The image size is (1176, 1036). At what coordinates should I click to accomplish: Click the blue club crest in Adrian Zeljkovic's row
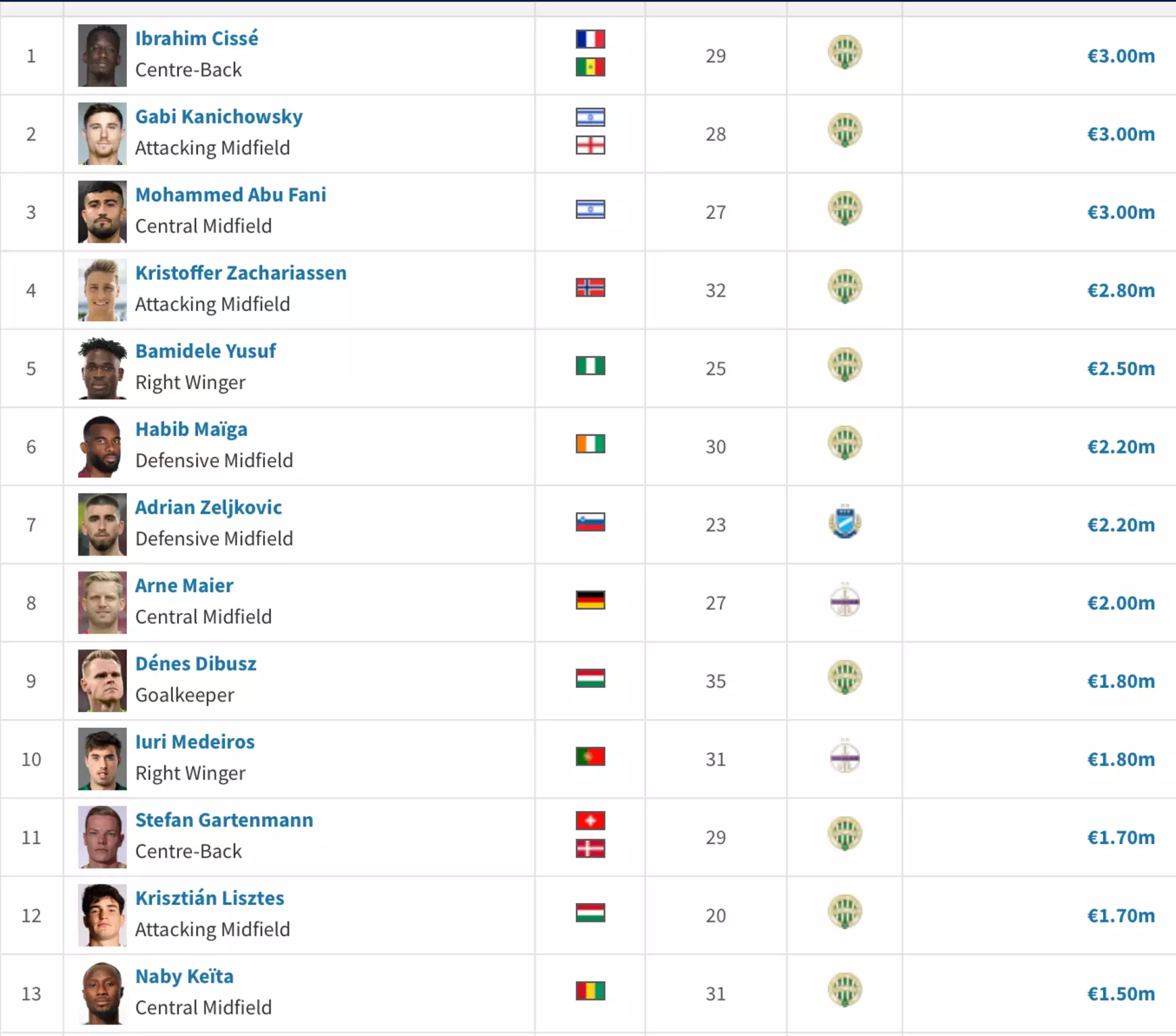tap(845, 522)
